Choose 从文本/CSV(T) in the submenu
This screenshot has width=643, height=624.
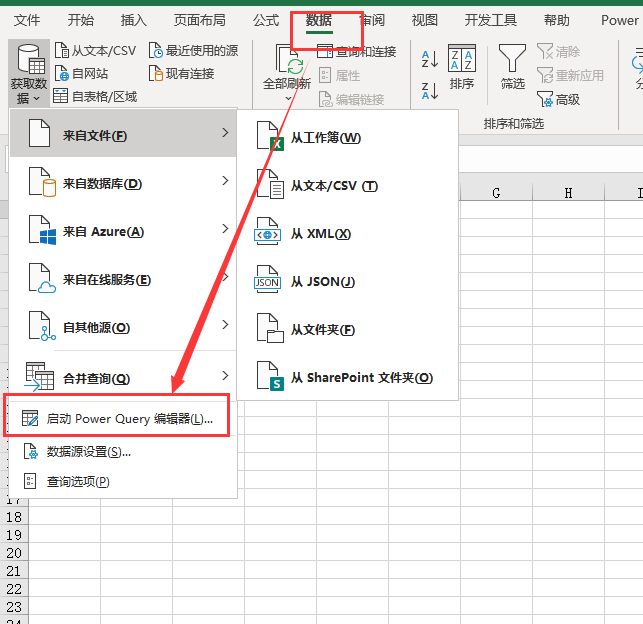pos(347,185)
